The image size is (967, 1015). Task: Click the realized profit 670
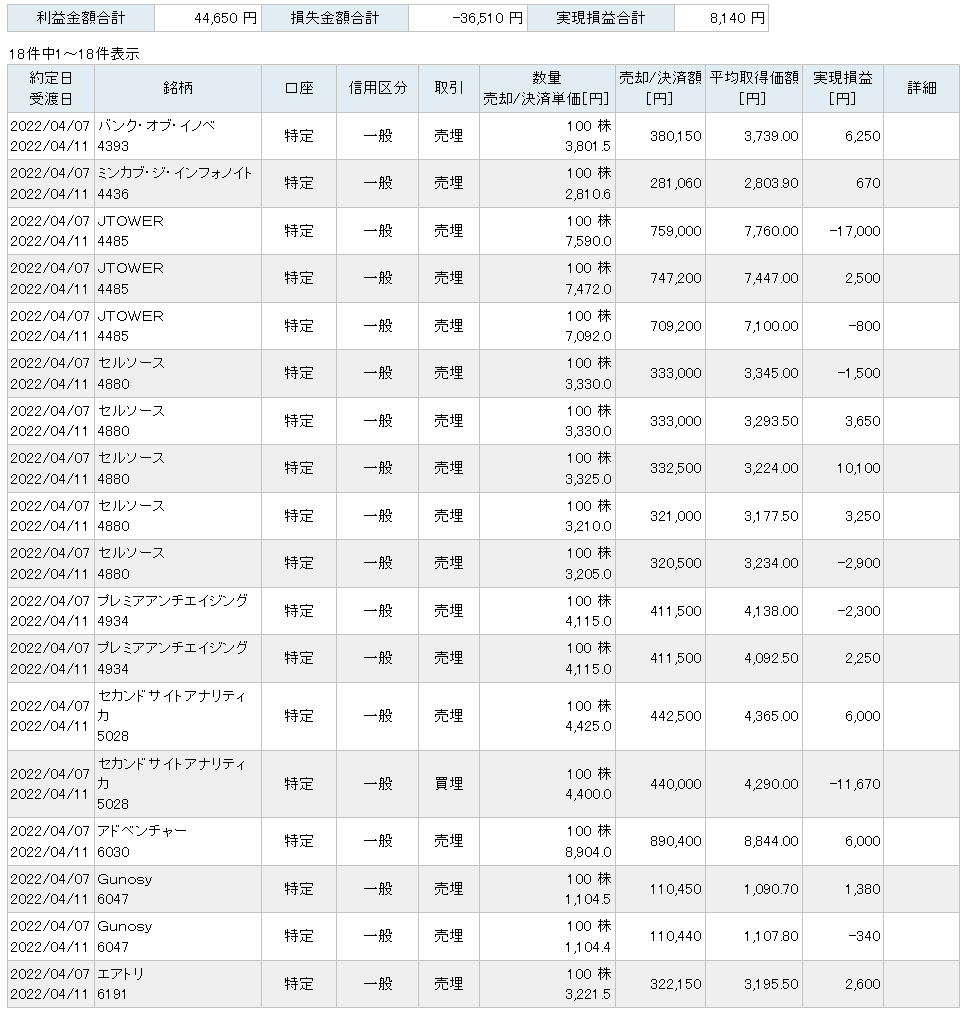pos(868,183)
